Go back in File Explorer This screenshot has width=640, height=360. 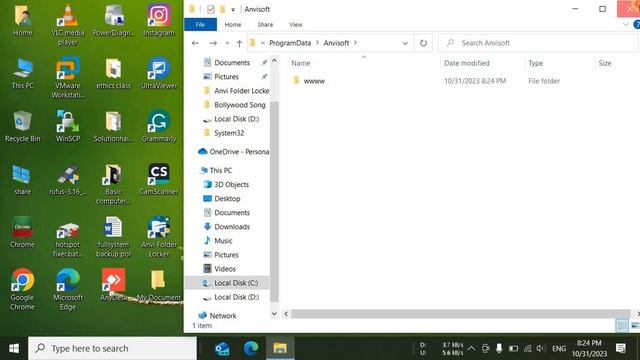click(x=195, y=43)
